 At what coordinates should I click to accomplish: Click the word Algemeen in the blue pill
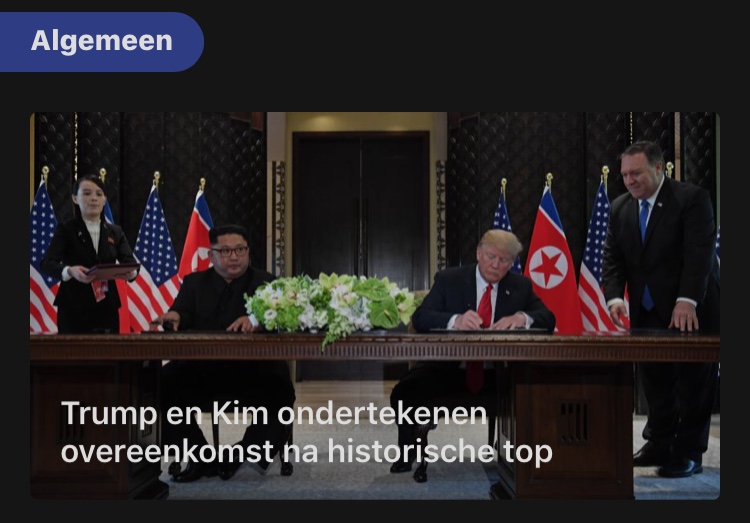click(x=101, y=41)
